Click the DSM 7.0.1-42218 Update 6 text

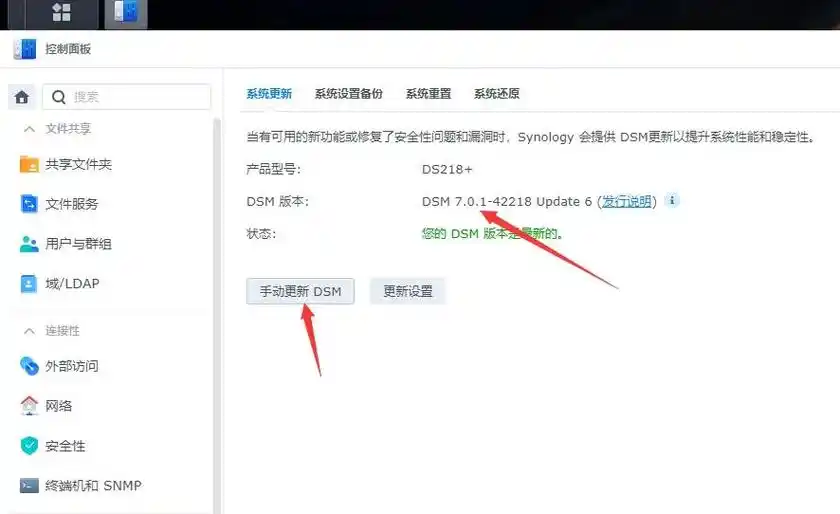(x=507, y=202)
